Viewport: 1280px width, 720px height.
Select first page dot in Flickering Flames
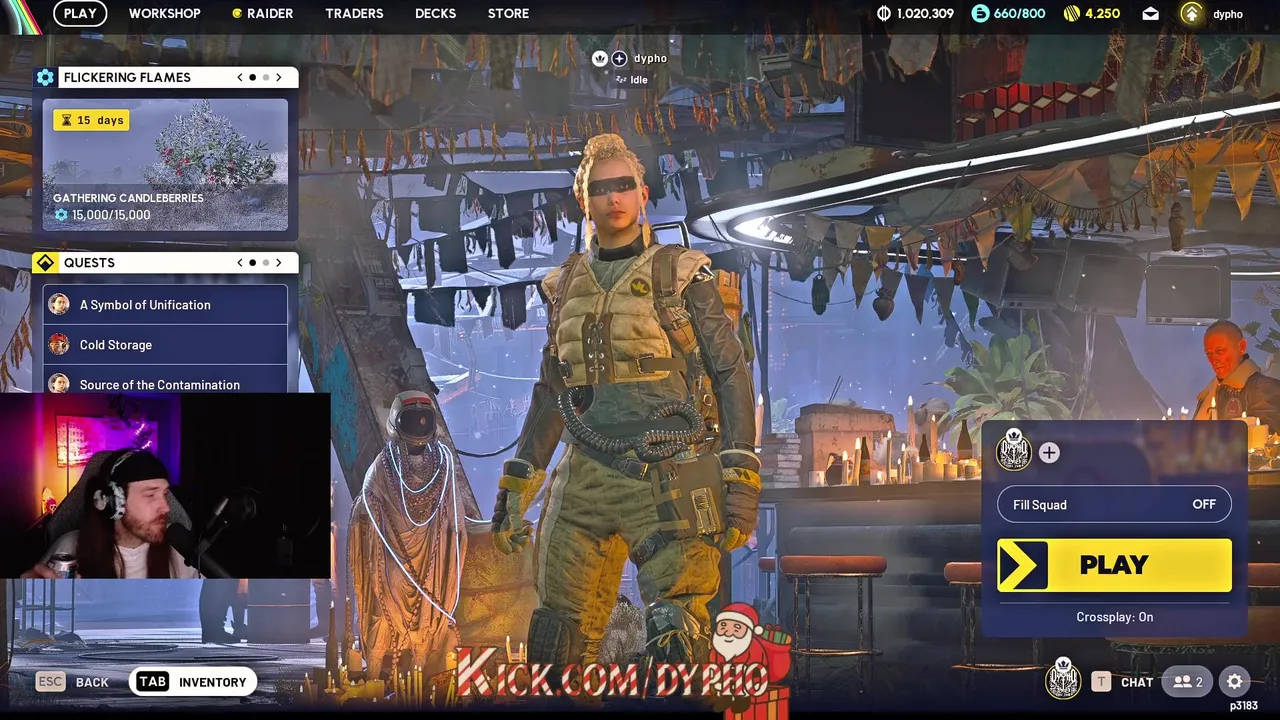coord(252,77)
